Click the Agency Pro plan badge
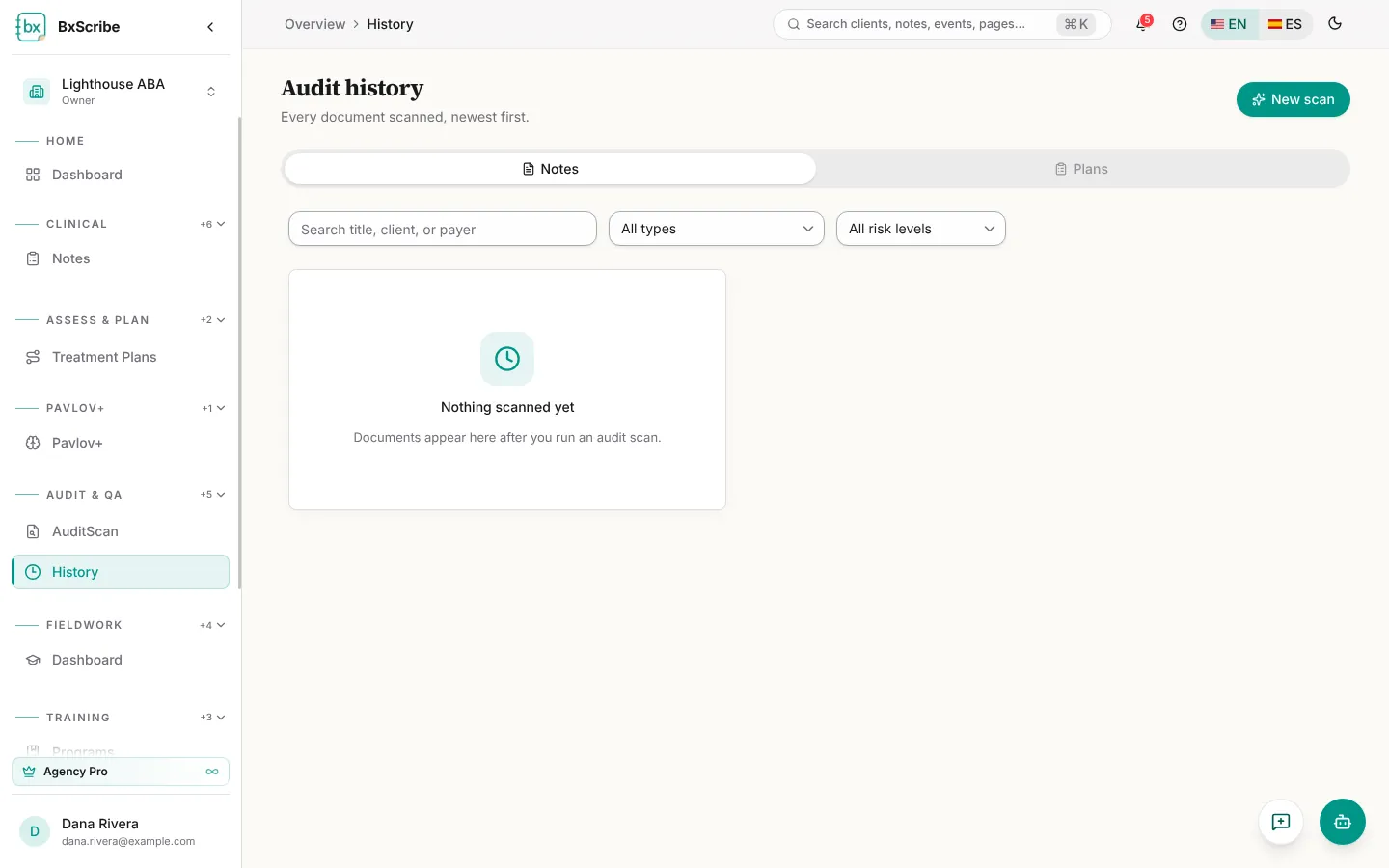Viewport: 1389px width, 868px height. click(x=121, y=772)
